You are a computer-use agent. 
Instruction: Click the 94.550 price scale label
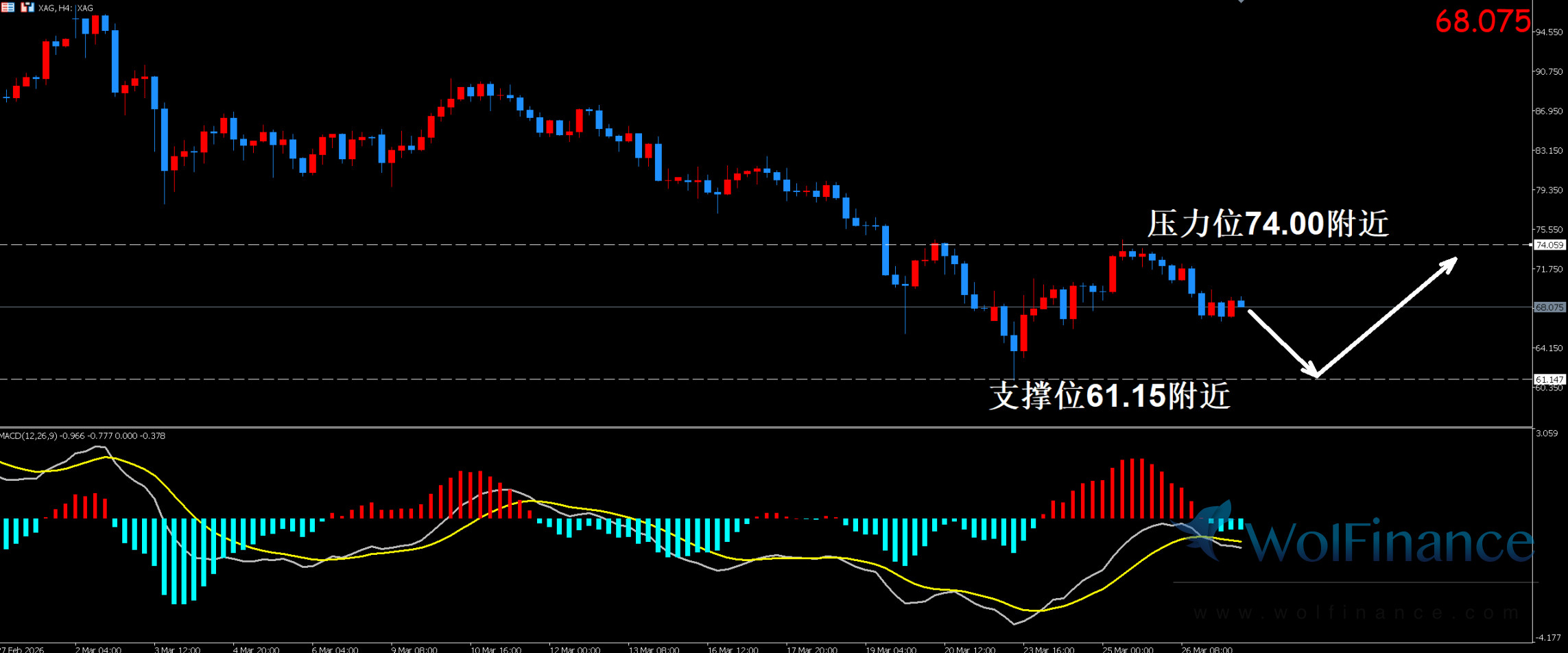(x=1549, y=32)
